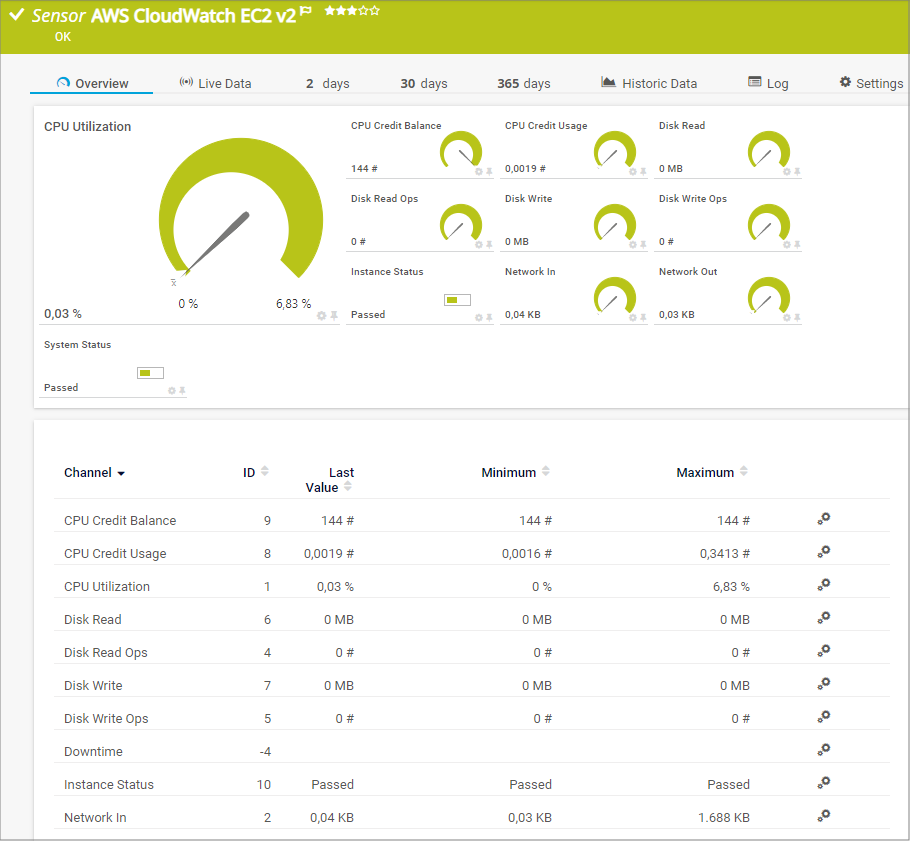Open settings gear for CPU Utilization row

tap(824, 585)
